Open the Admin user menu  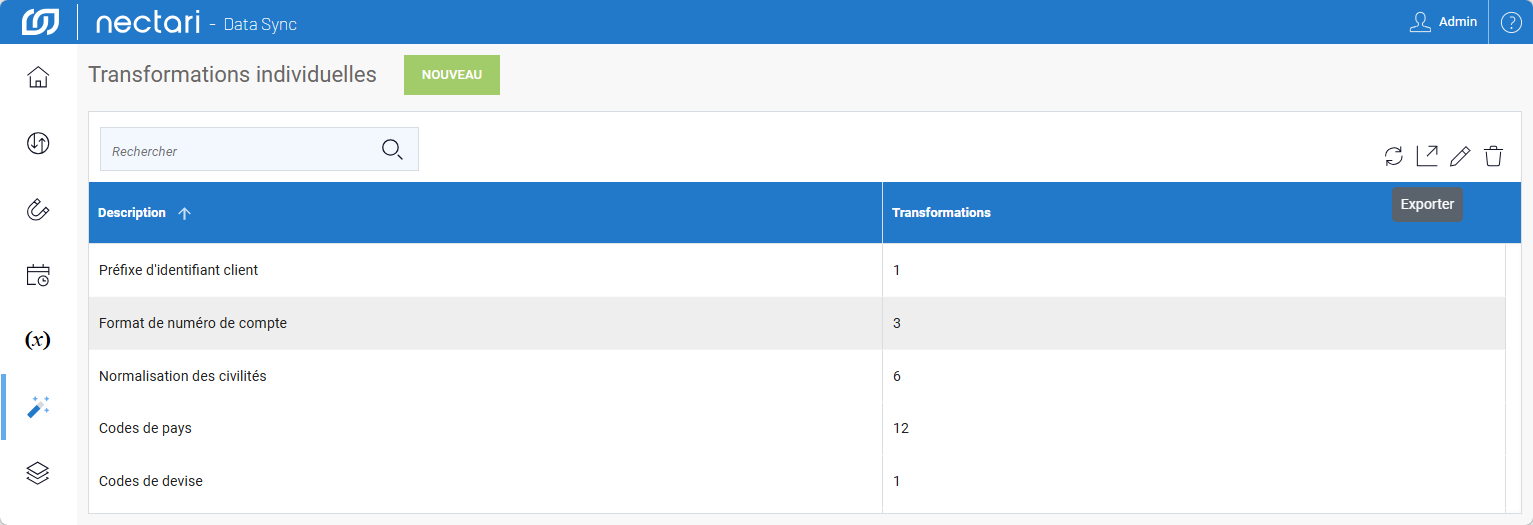(1443, 22)
